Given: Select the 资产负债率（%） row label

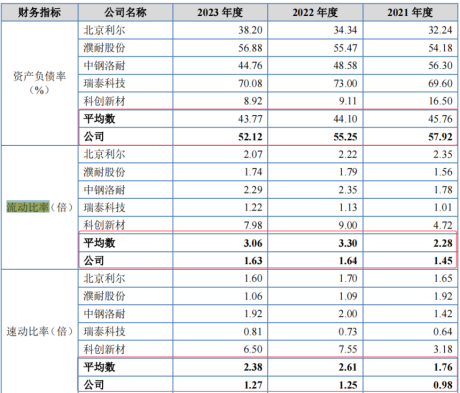Looking at the screenshot, I should [x=39, y=83].
